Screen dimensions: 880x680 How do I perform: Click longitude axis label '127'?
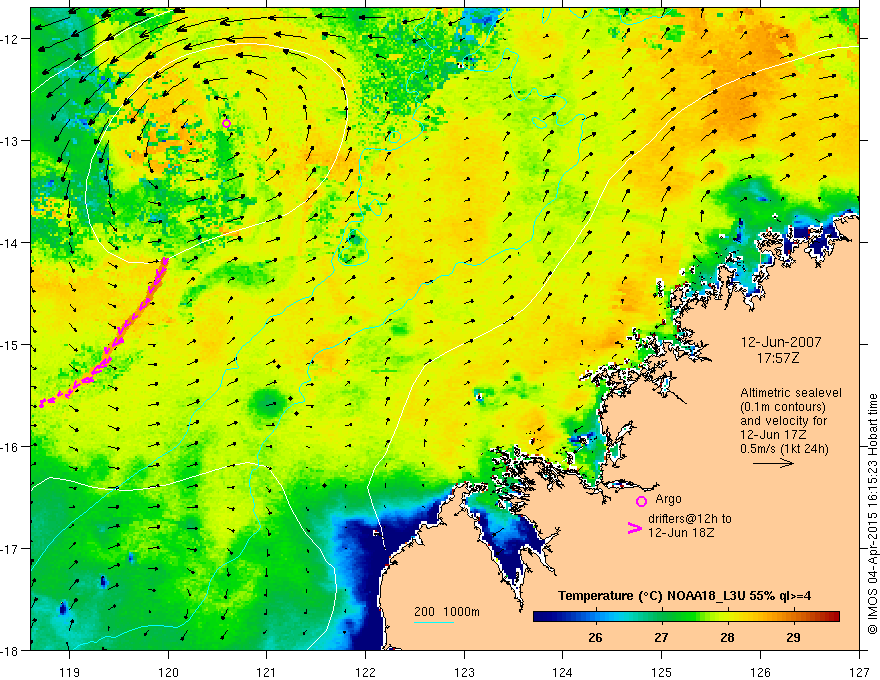coord(859,672)
